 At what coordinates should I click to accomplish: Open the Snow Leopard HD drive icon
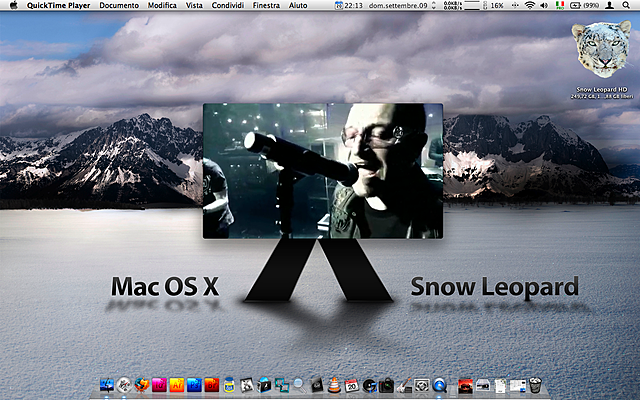coord(602,50)
